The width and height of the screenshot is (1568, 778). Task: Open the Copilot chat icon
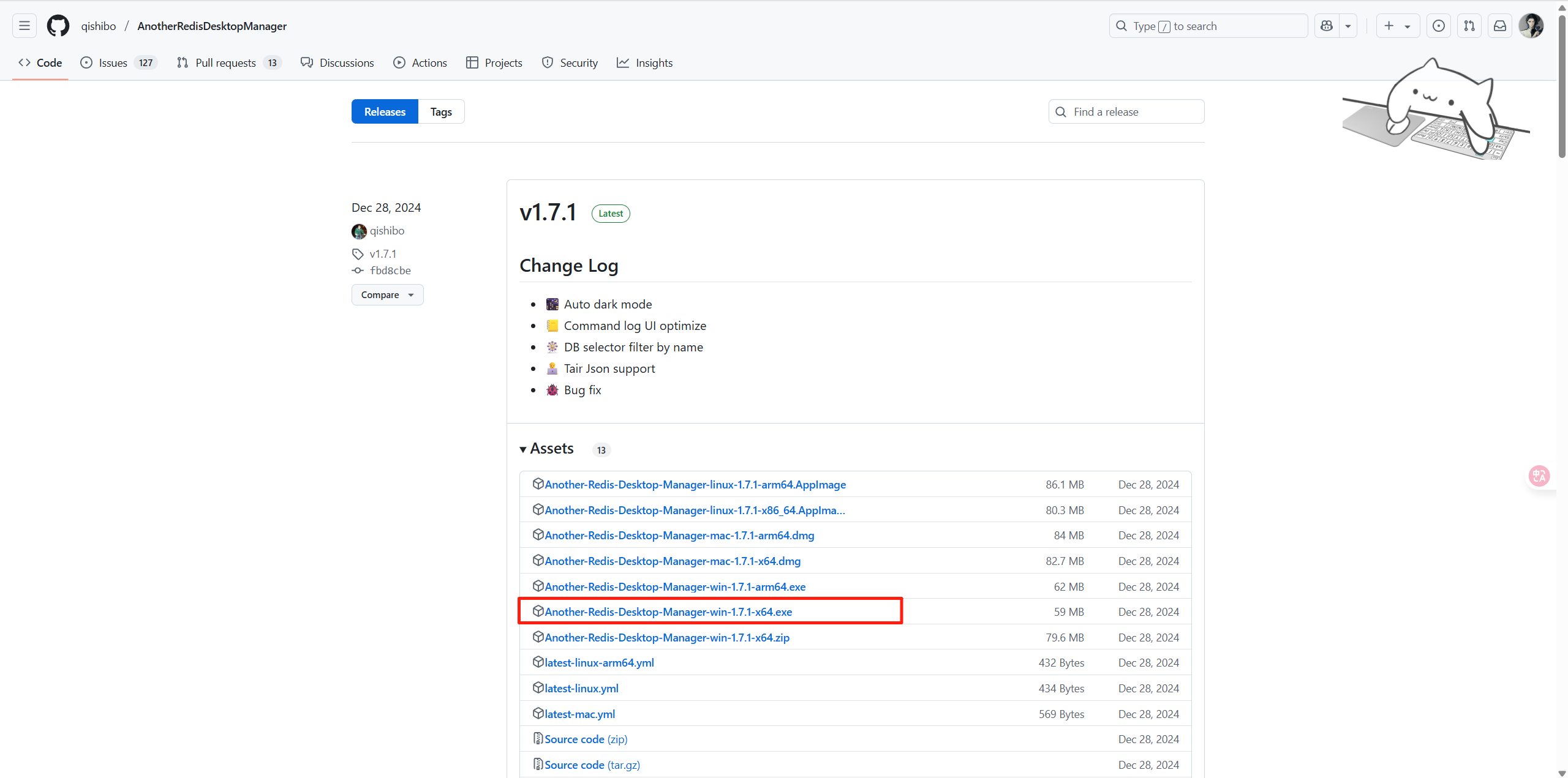click(x=1327, y=26)
